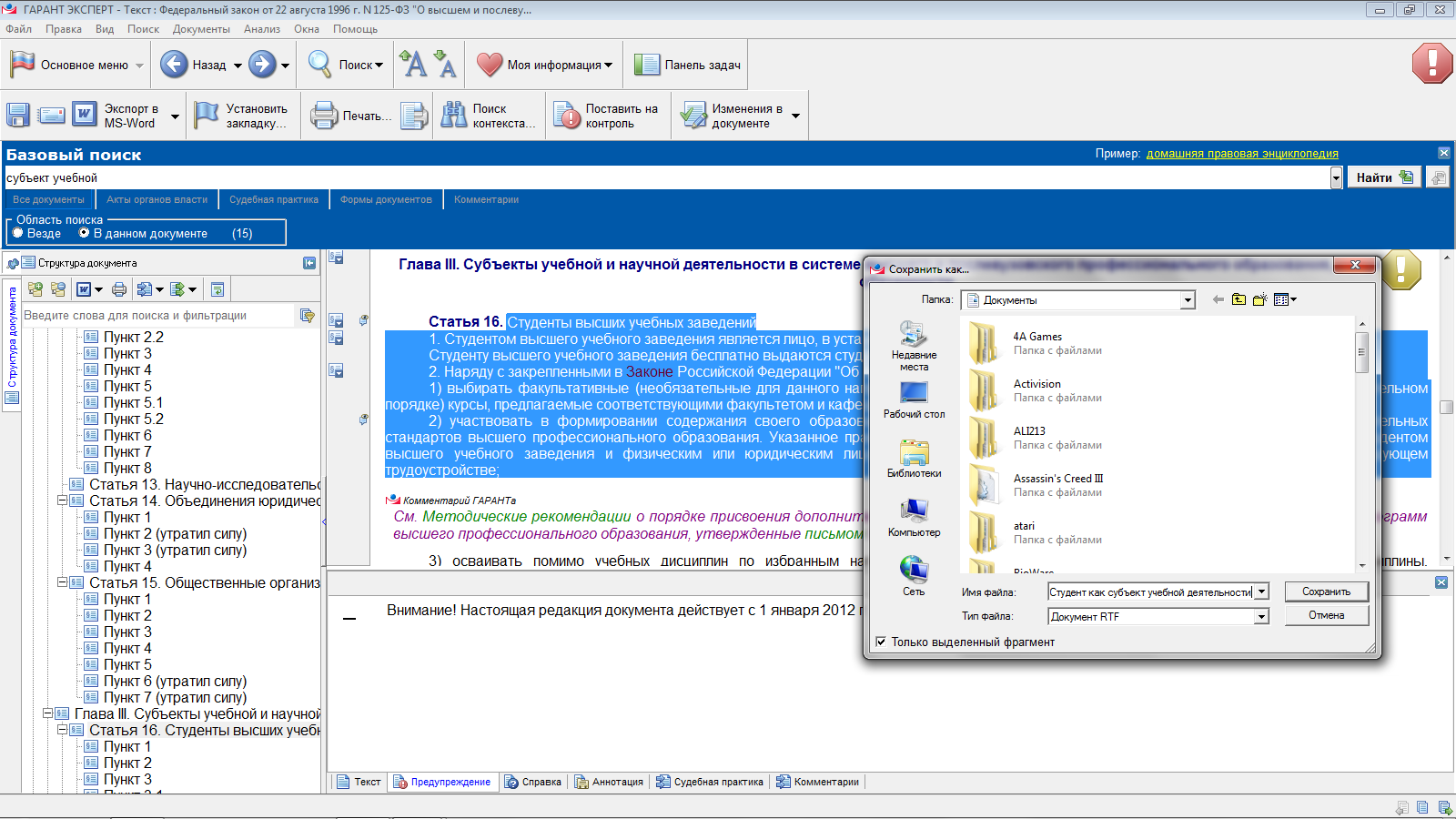1456x819 pixels.
Task: Expand all tree nodes in structure panel
Action: (x=35, y=289)
